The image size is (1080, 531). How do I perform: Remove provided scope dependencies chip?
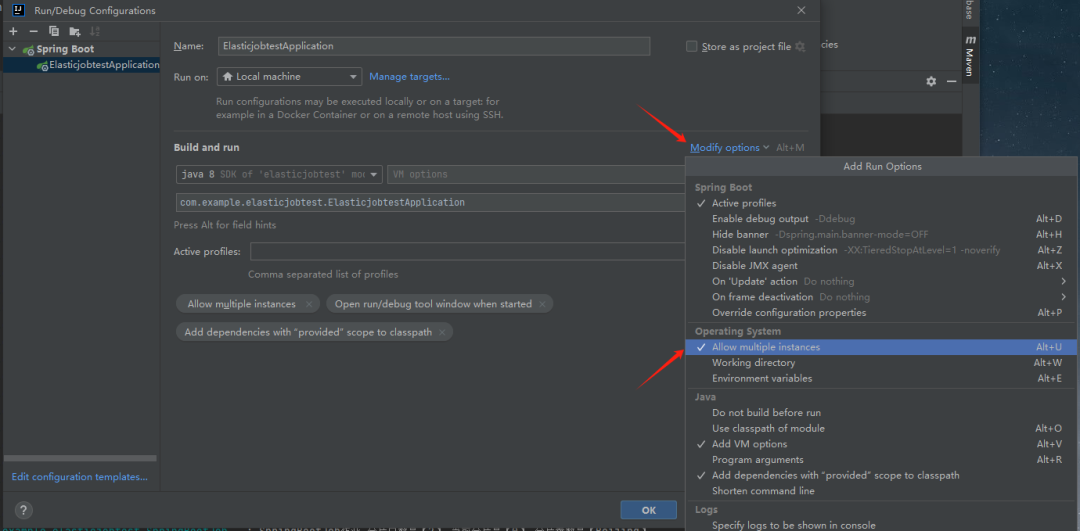[442, 332]
